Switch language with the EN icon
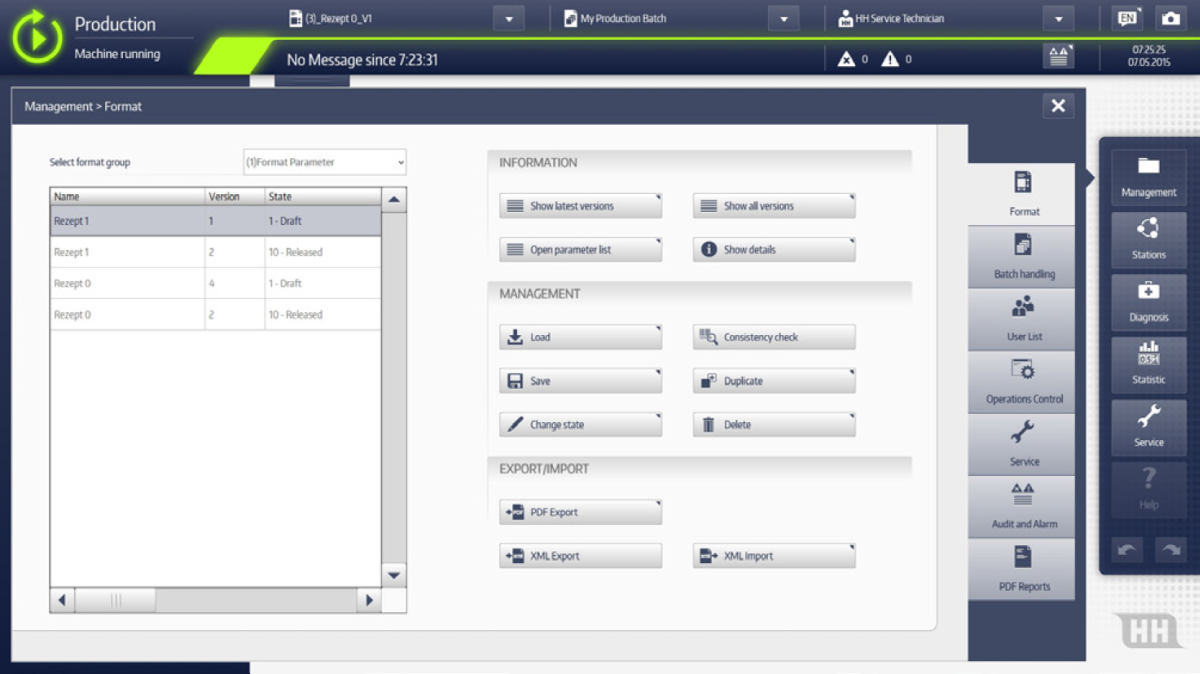This screenshot has width=1200, height=674. click(x=1127, y=19)
